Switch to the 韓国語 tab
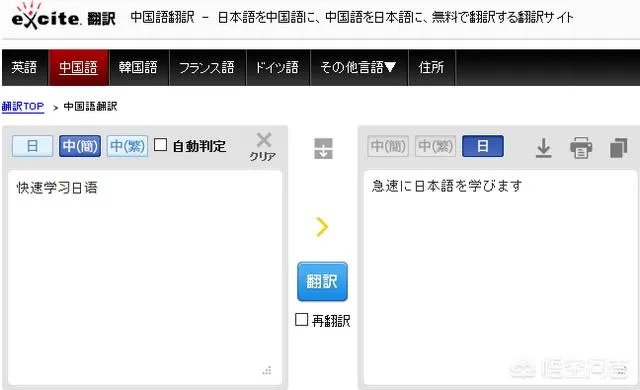Viewport: 640px width, 390px height. coord(138,67)
